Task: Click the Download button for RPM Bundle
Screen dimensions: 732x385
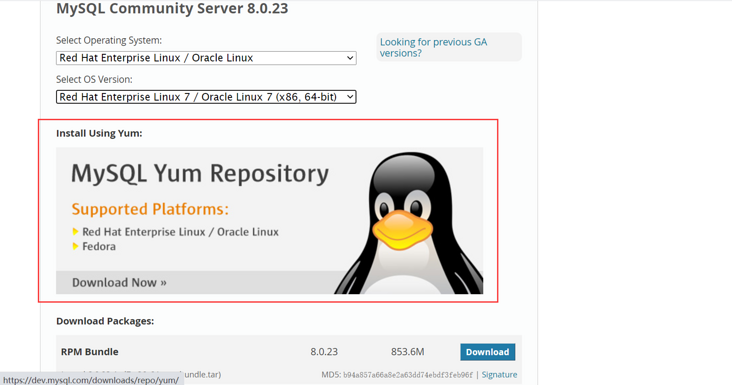Action: point(487,352)
